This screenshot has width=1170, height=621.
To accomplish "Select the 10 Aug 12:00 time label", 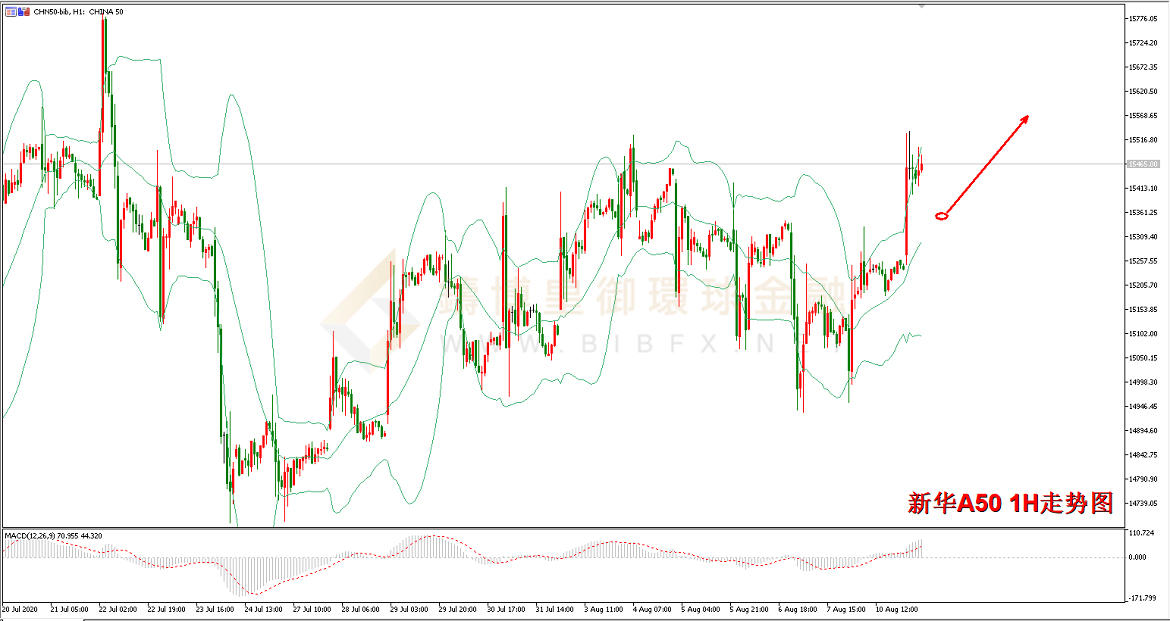I will tap(897, 608).
